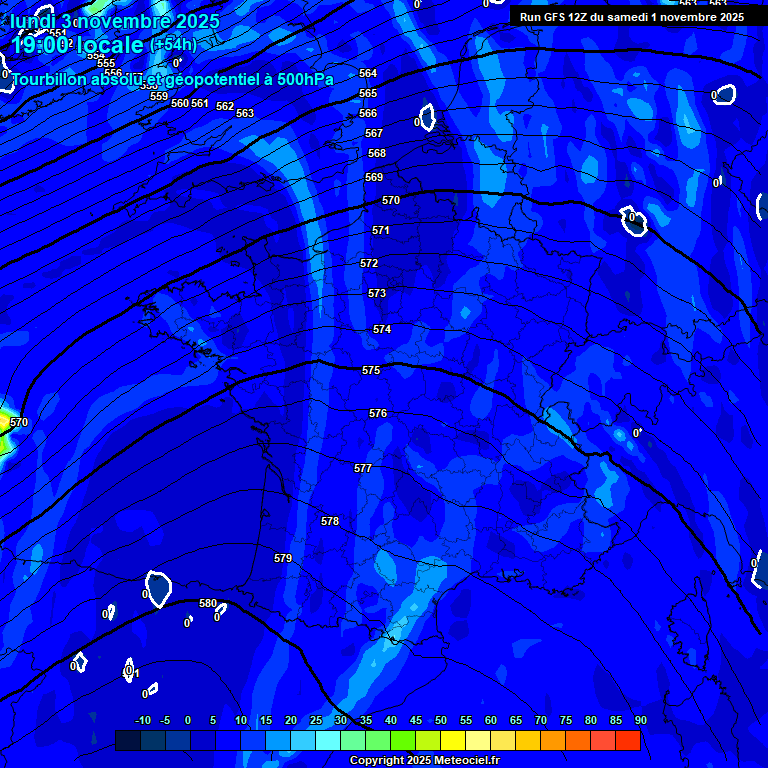Select the 564 contour label near the top
The width and height of the screenshot is (768, 768).
pos(368,73)
